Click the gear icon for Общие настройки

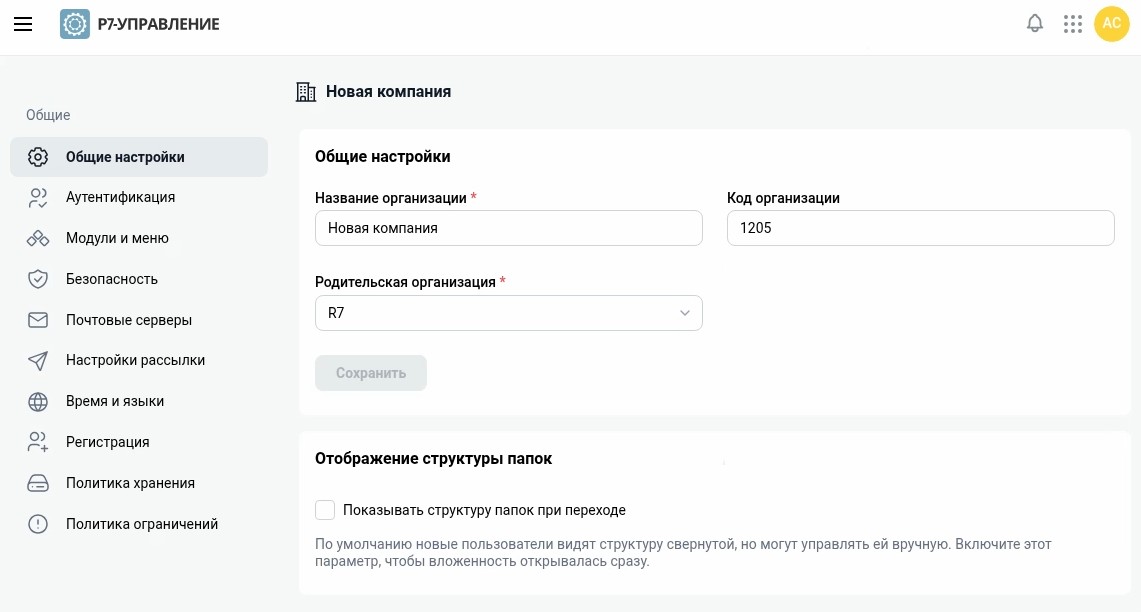[x=38, y=157]
